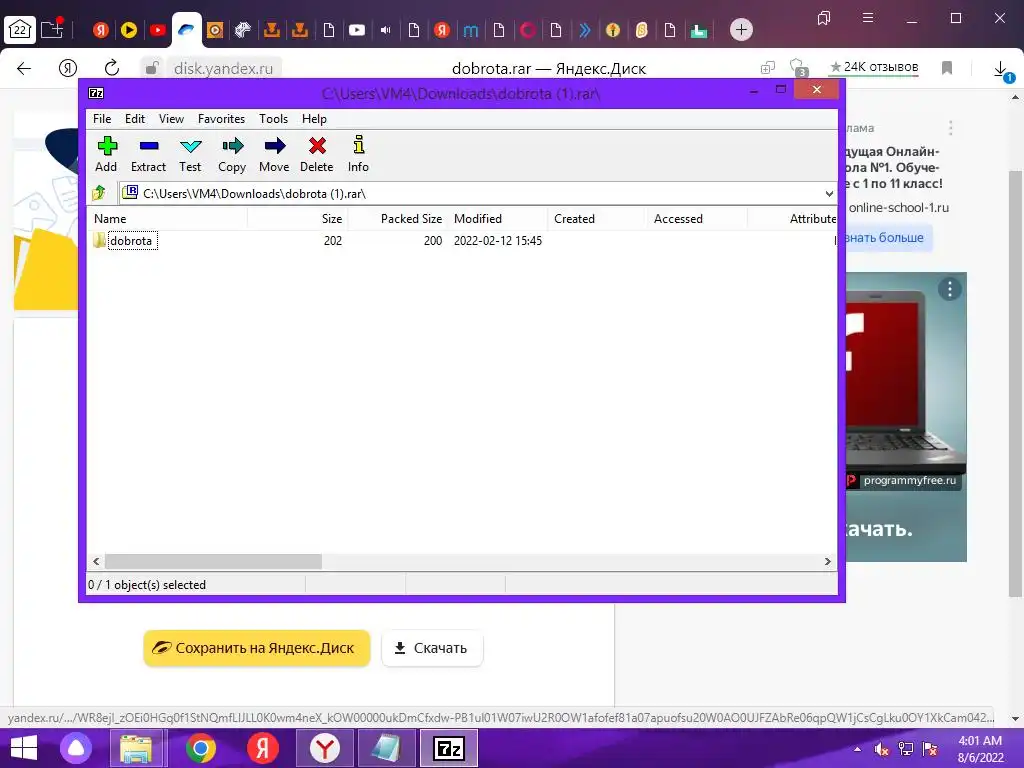Sort by the Size column header
This screenshot has height=768, width=1024.
tap(298, 219)
